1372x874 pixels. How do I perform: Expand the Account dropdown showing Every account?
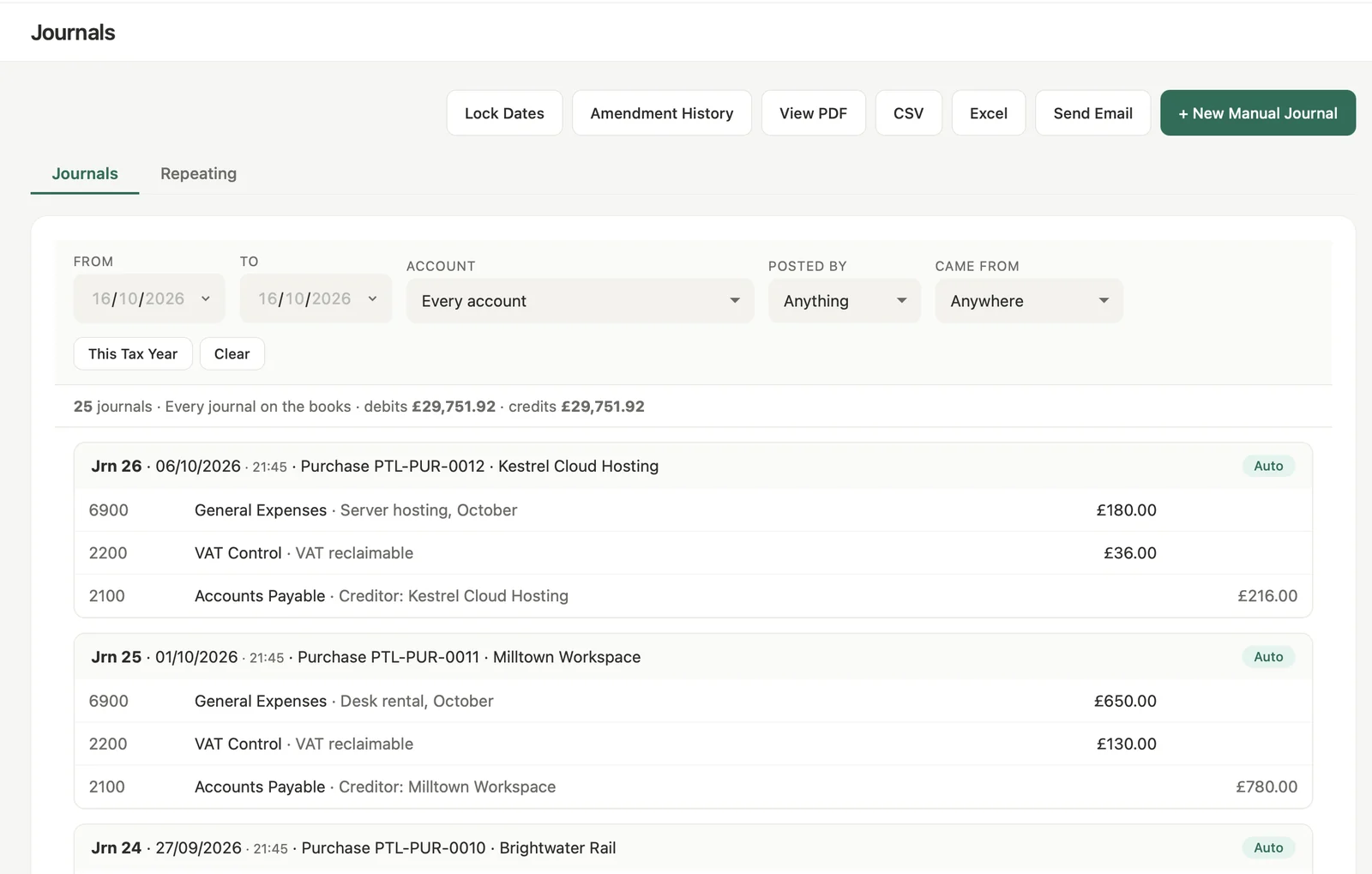tap(581, 301)
